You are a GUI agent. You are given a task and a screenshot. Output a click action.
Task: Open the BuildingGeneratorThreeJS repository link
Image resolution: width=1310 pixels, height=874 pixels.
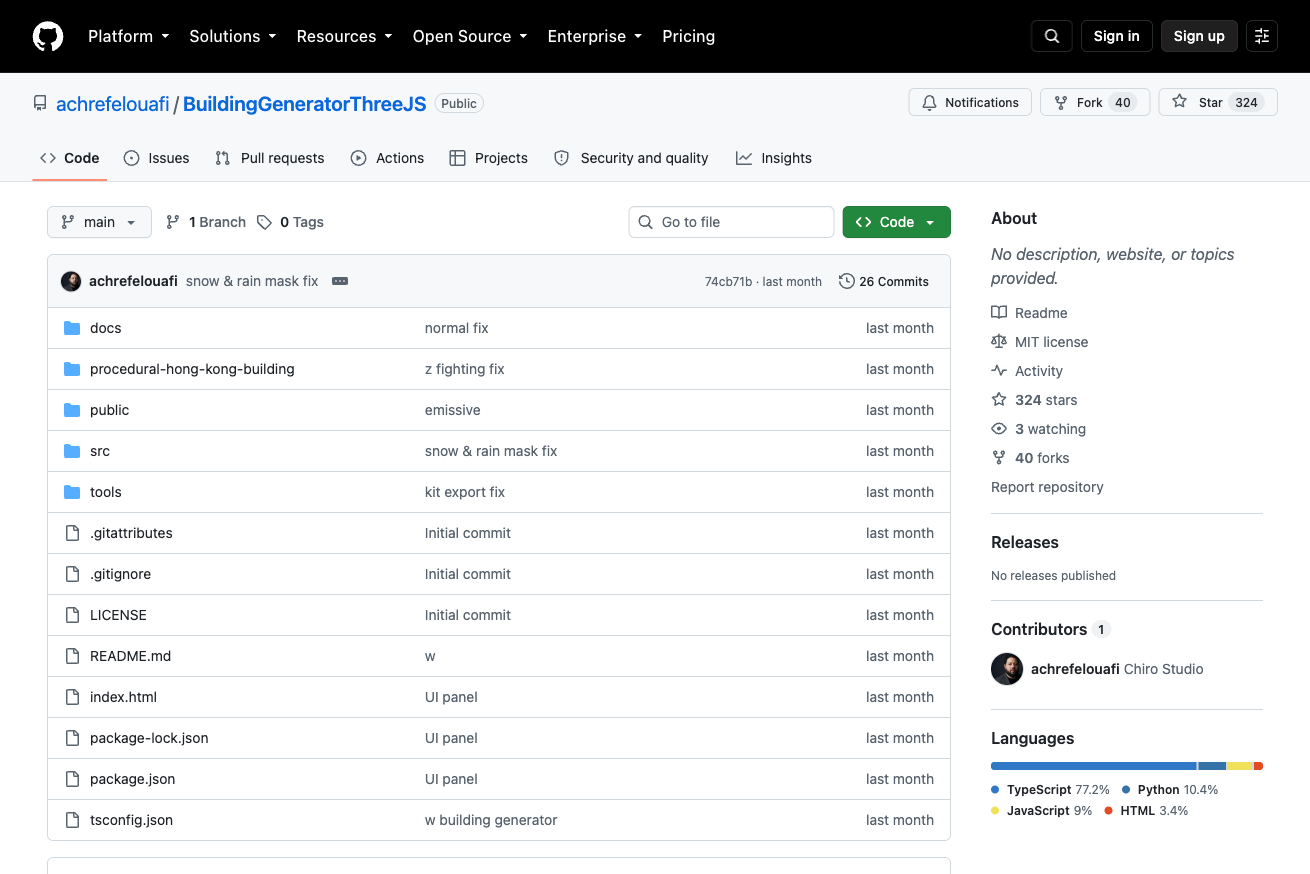305,104
